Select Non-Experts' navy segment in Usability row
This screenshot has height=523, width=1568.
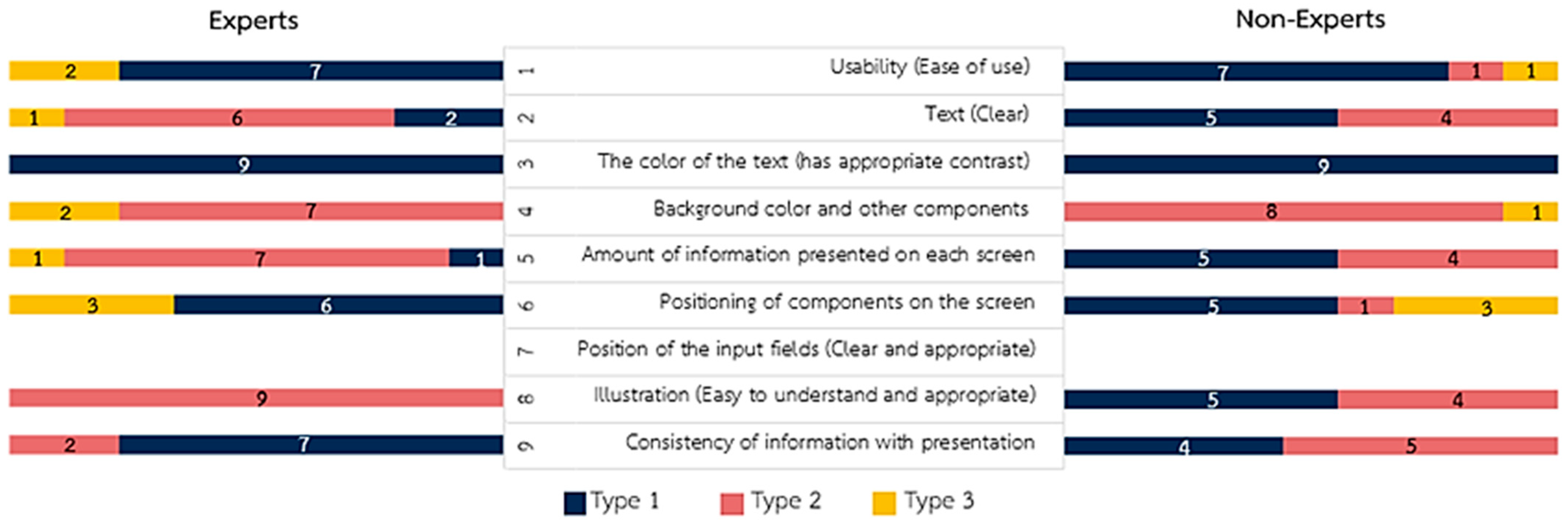click(x=1255, y=72)
